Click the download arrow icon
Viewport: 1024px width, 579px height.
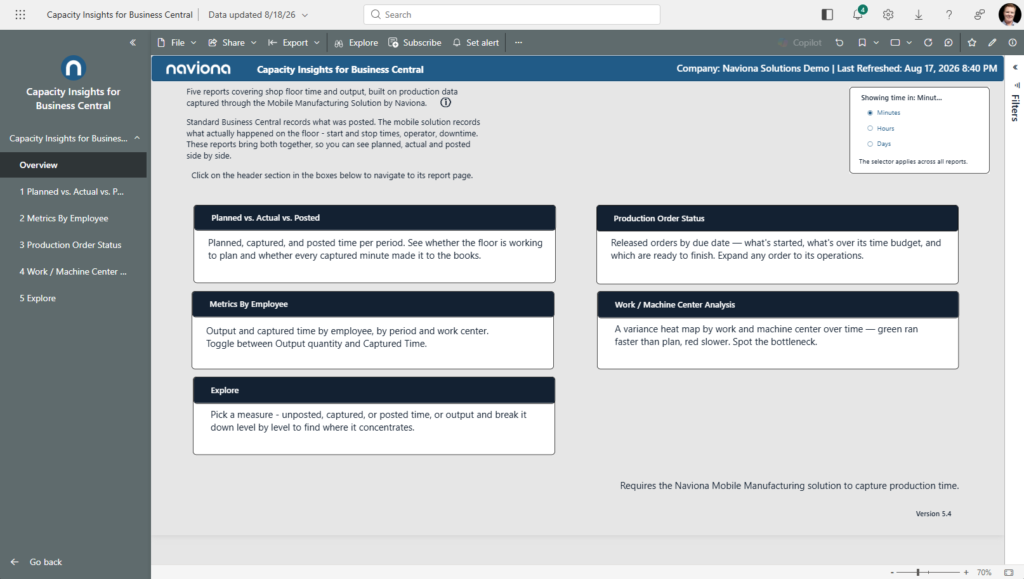click(x=918, y=14)
